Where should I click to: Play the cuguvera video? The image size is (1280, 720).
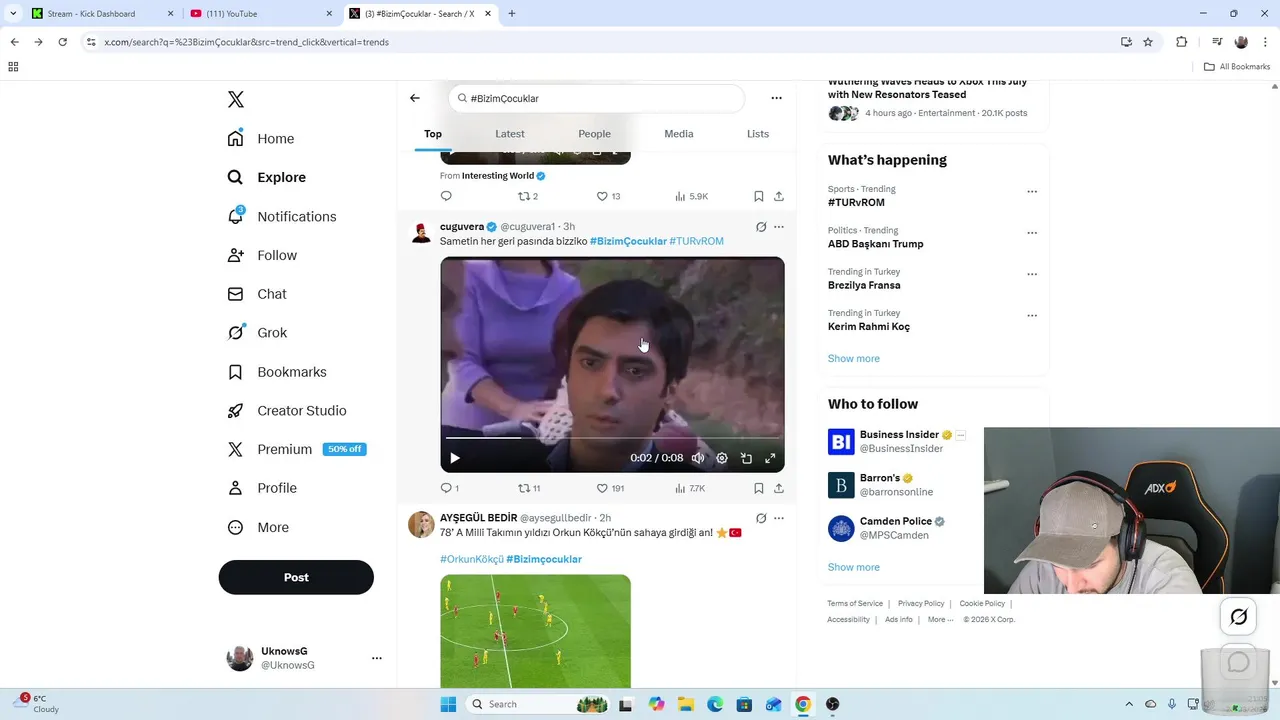click(455, 458)
